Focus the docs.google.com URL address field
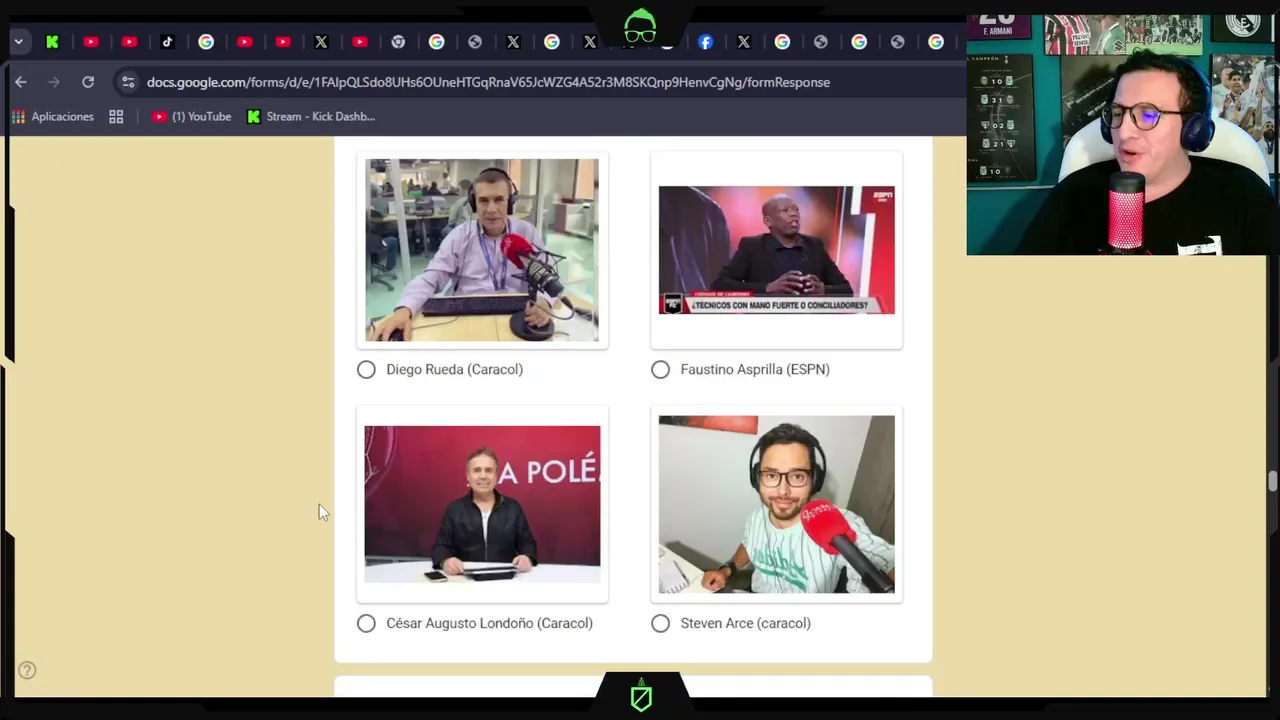Image resolution: width=1280 pixels, height=720 pixels. (x=488, y=82)
